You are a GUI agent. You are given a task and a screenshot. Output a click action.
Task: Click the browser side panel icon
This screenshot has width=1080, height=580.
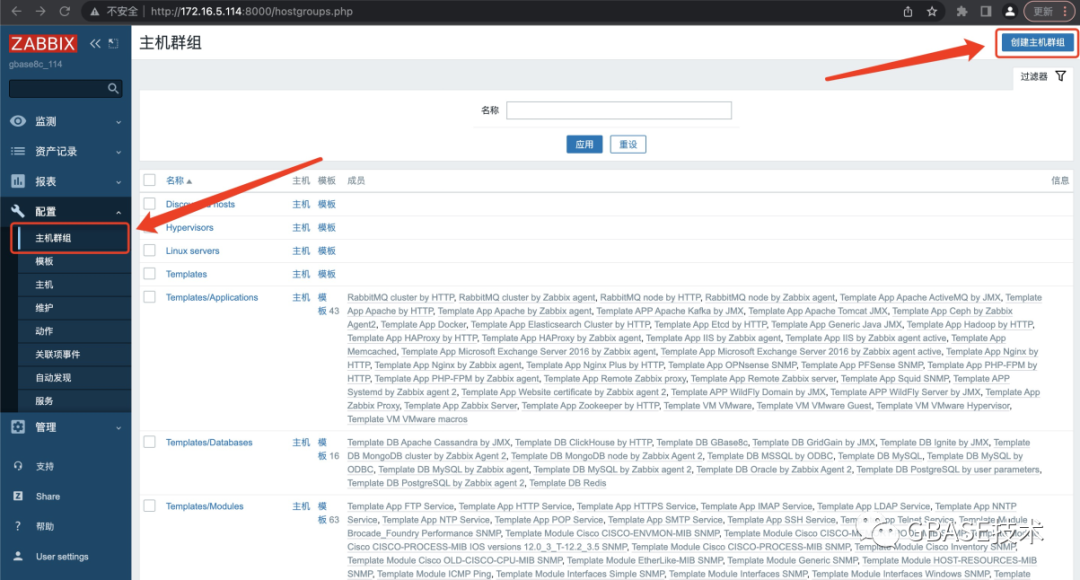[986, 11]
